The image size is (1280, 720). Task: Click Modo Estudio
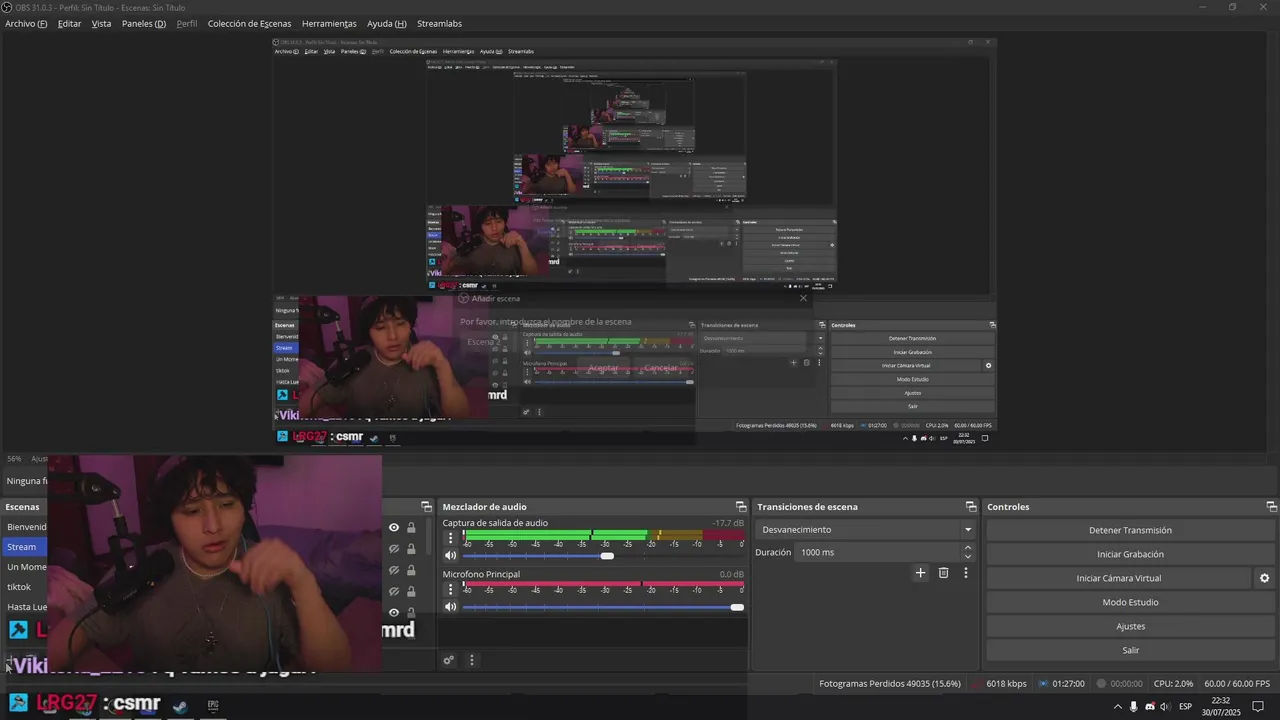tap(1130, 602)
